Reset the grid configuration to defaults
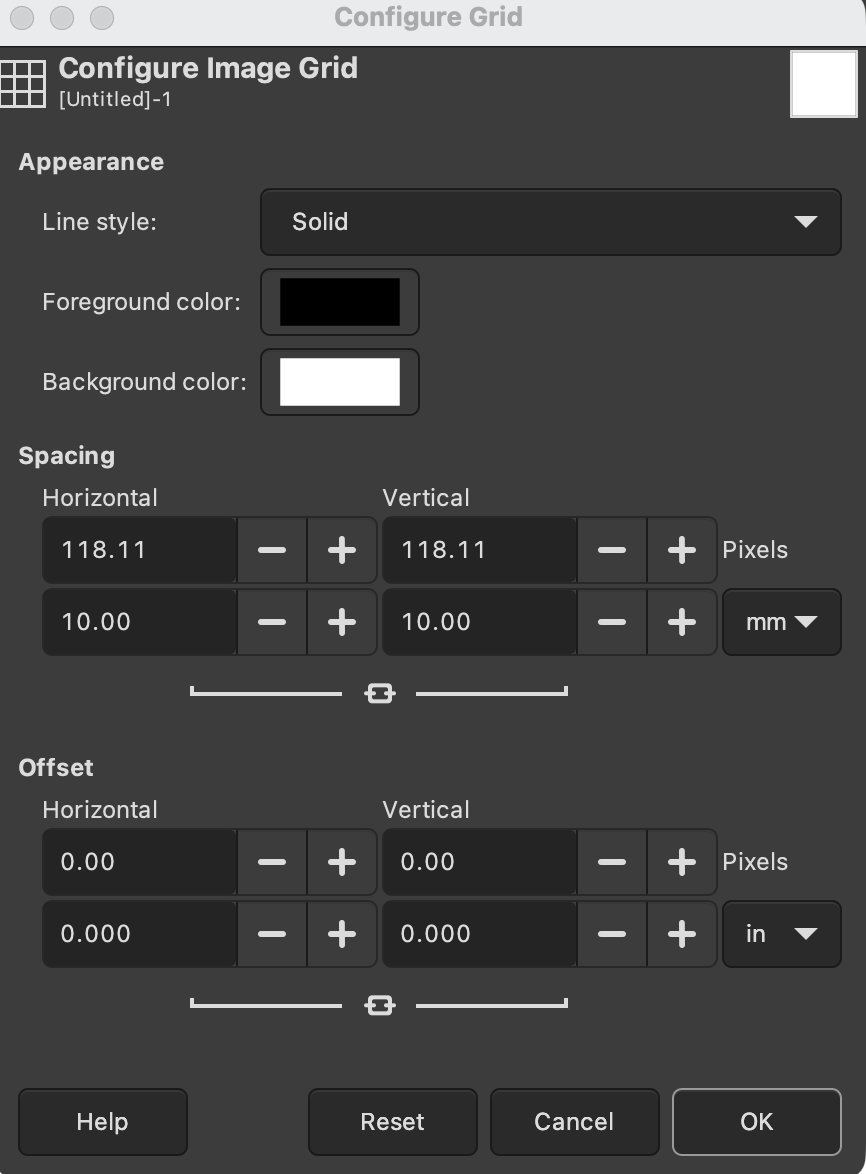 tap(392, 1121)
